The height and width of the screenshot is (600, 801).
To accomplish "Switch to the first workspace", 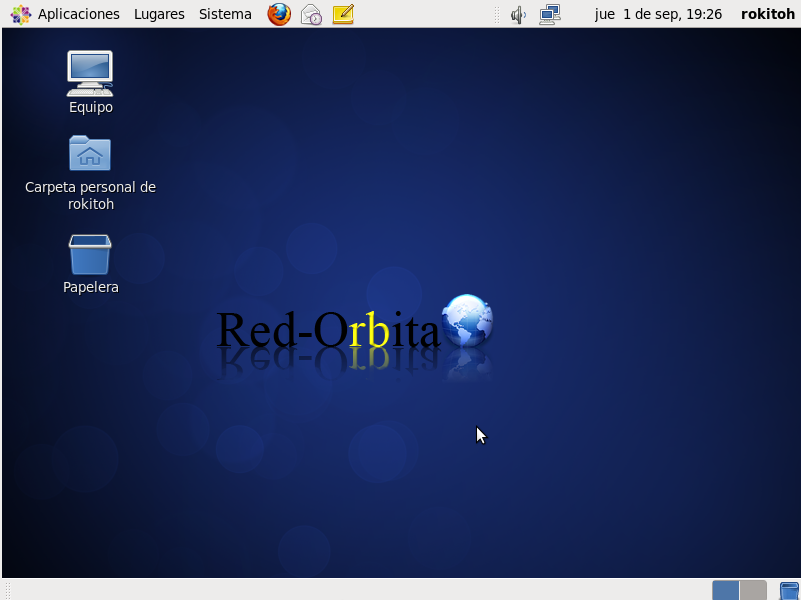I will point(725,590).
